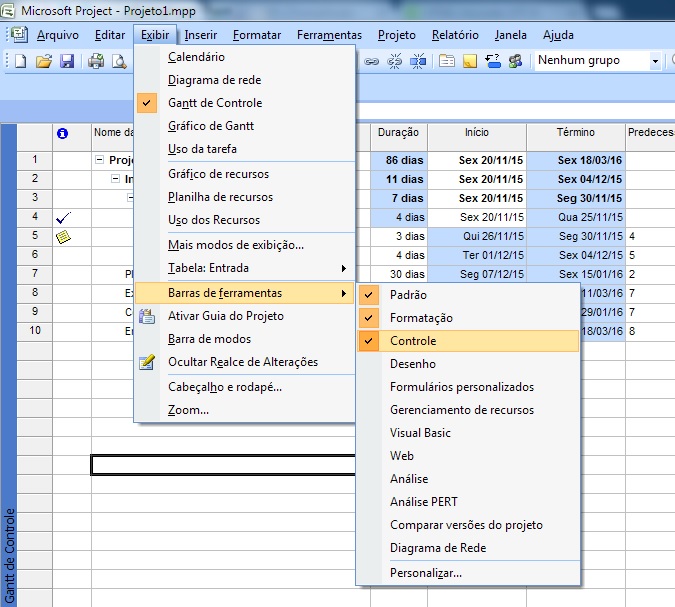
Task: Open the Inserir menu
Action: tap(201, 35)
